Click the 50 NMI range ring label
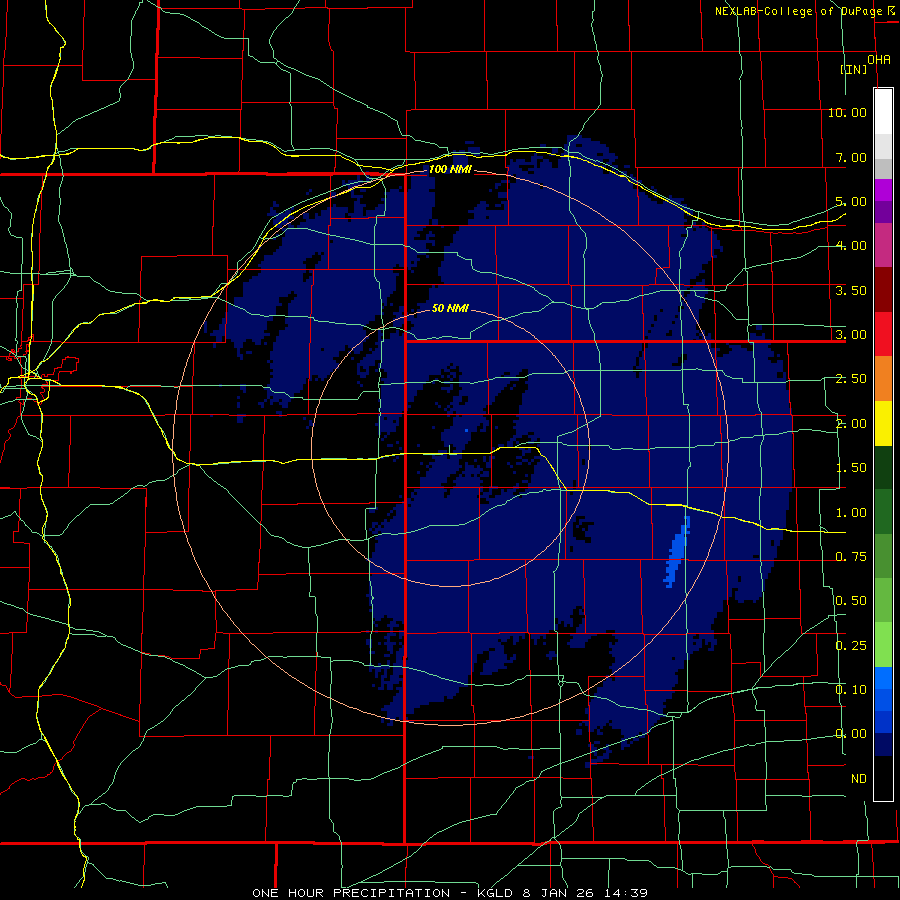The height and width of the screenshot is (900, 900). point(450,308)
